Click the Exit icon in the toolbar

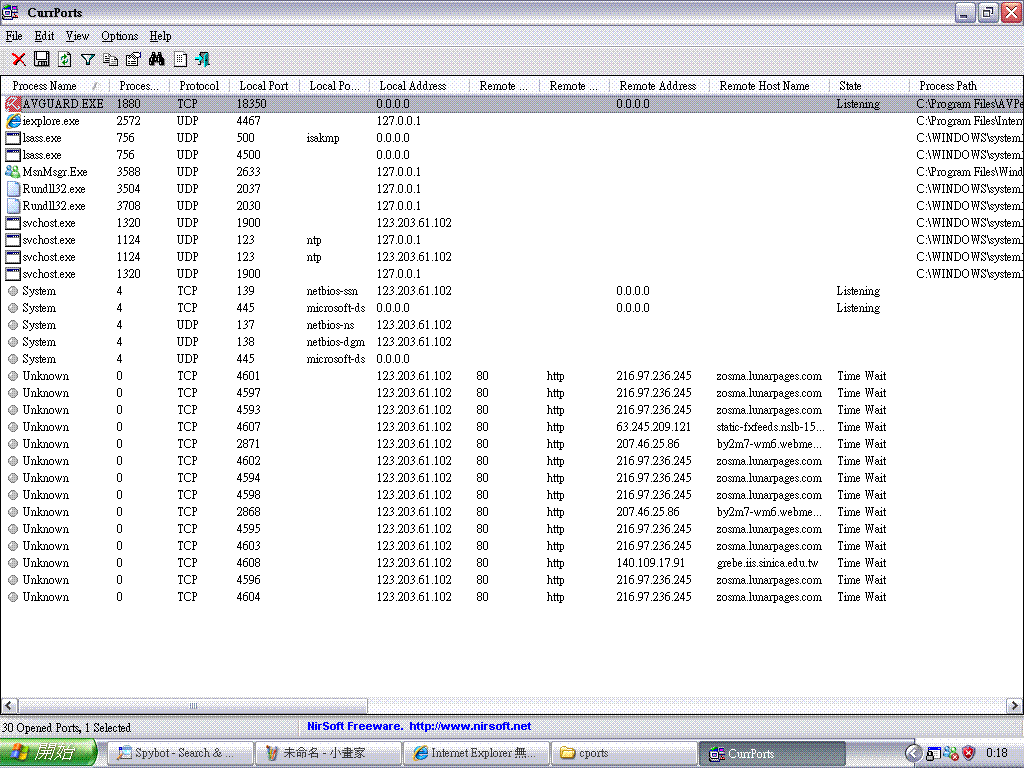[x=202, y=59]
